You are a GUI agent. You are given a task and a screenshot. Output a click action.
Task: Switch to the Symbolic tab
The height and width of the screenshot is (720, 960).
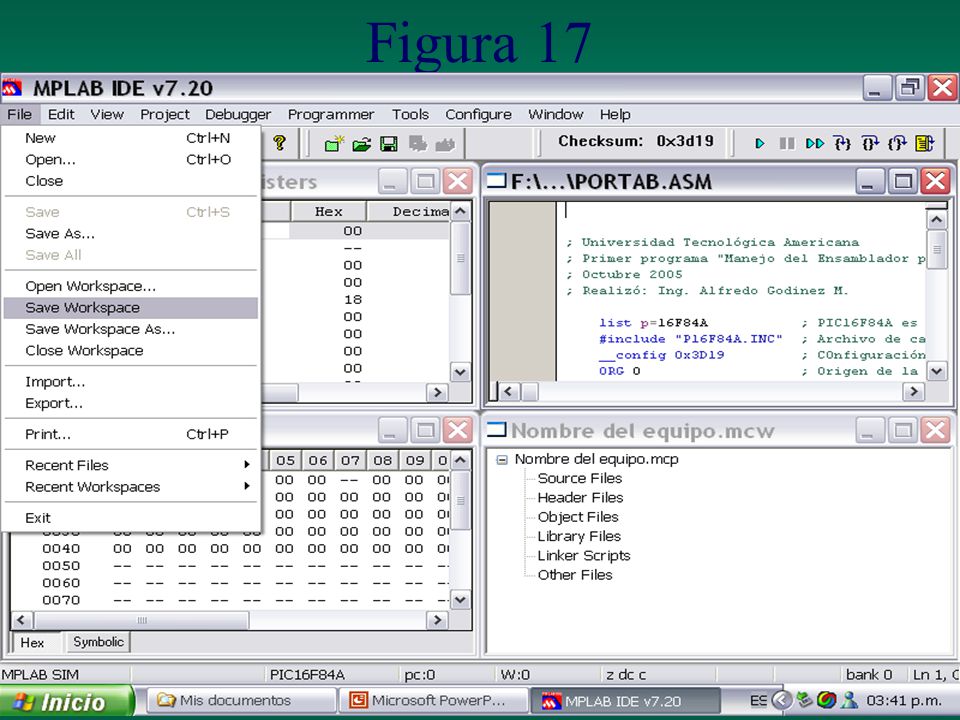(x=98, y=642)
